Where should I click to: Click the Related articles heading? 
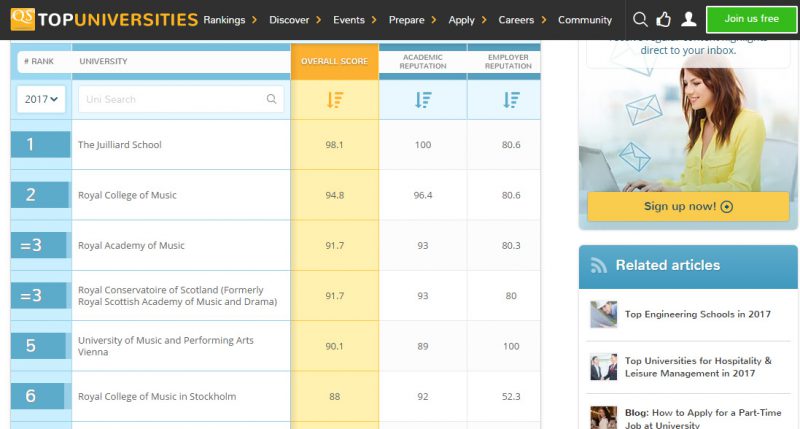pos(668,265)
